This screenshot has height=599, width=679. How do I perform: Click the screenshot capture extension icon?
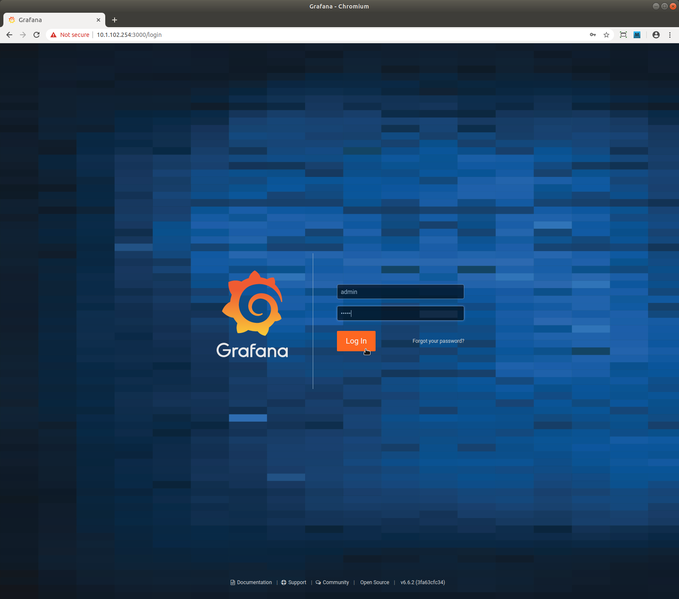[x=623, y=35]
